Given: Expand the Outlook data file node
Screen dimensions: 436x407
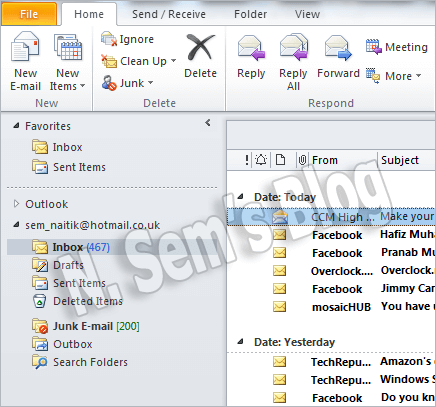Looking at the screenshot, I should coord(16,204).
